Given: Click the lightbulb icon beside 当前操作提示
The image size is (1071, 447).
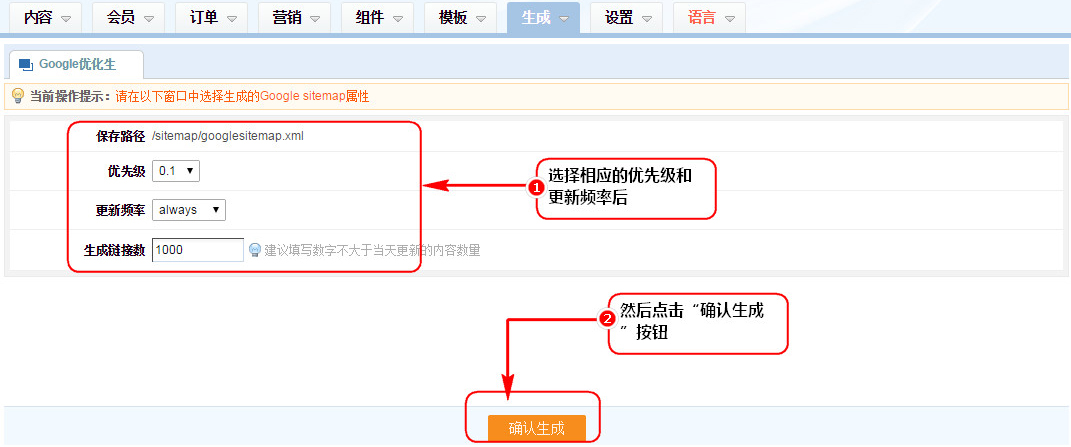Looking at the screenshot, I should [x=17, y=96].
